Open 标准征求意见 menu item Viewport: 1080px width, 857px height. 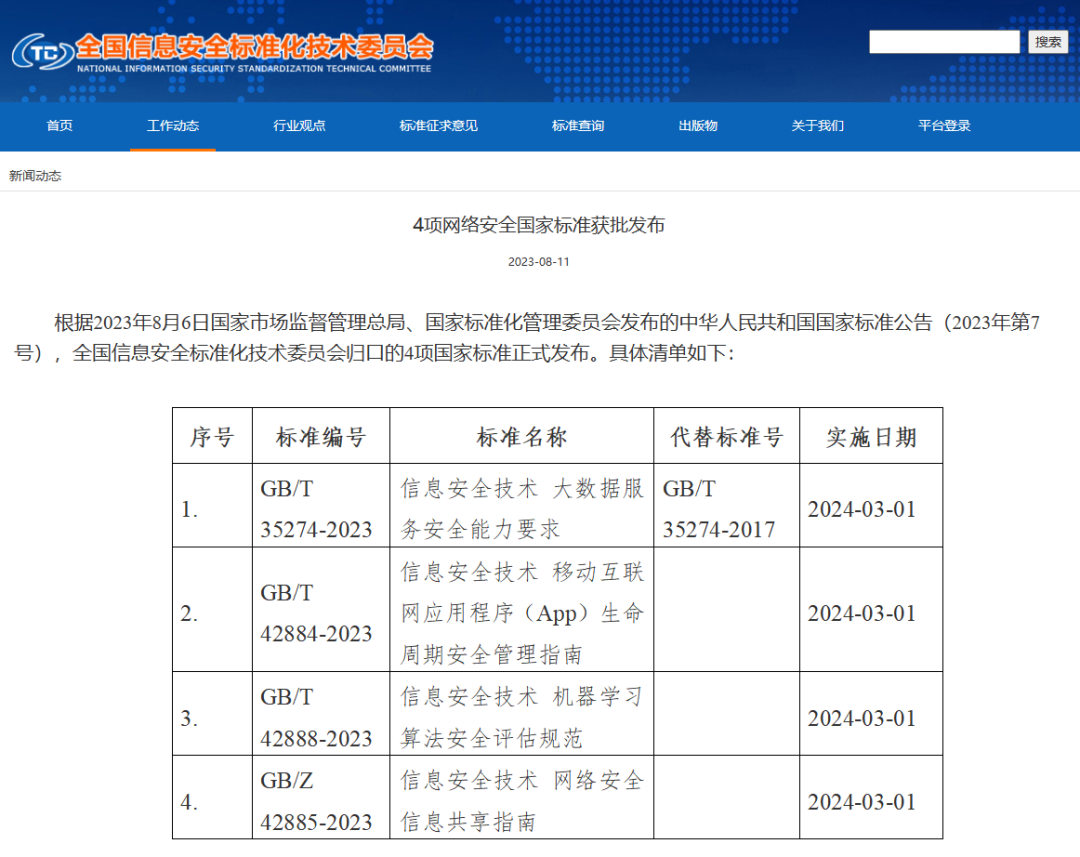tap(438, 126)
